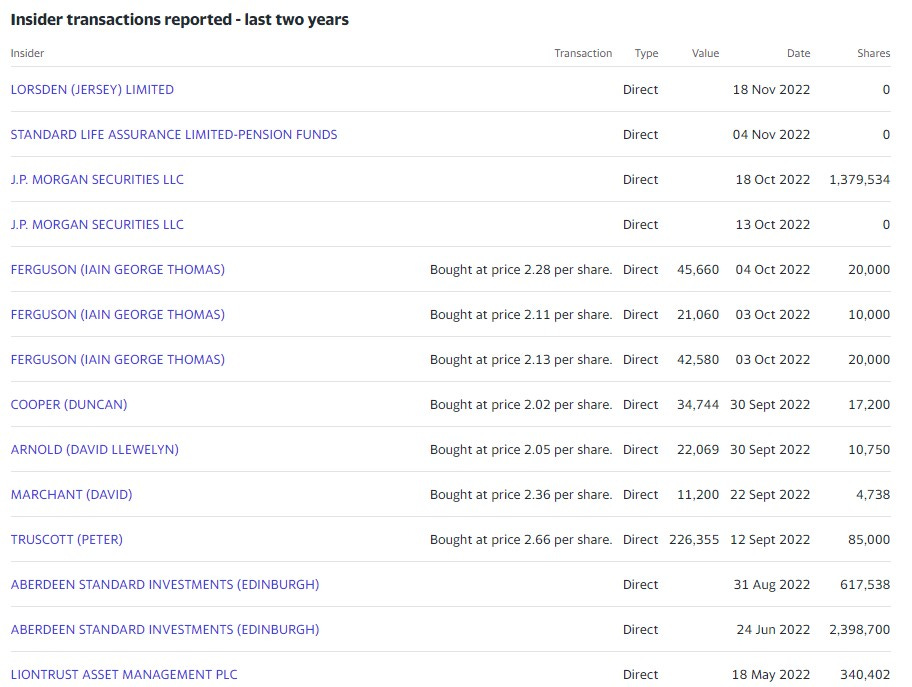Select the value 34,744
The width and height of the screenshot is (912, 687).
click(698, 404)
